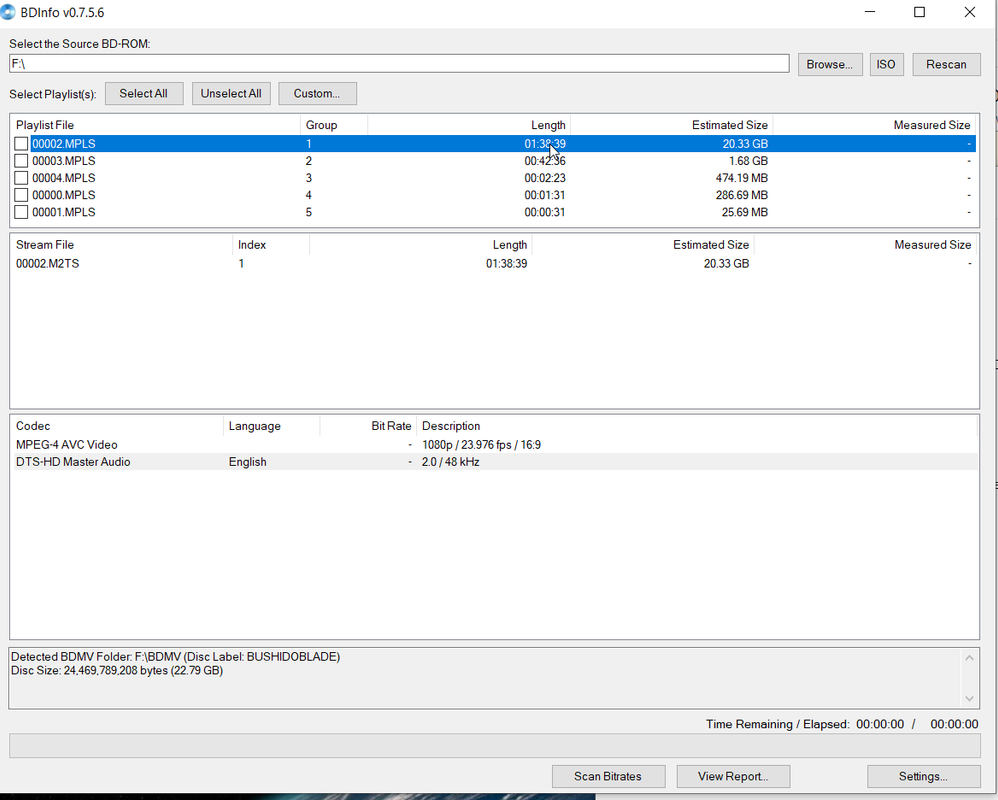Image resolution: width=998 pixels, height=800 pixels.
Task: Click the Language column header
Action: [x=271, y=426]
